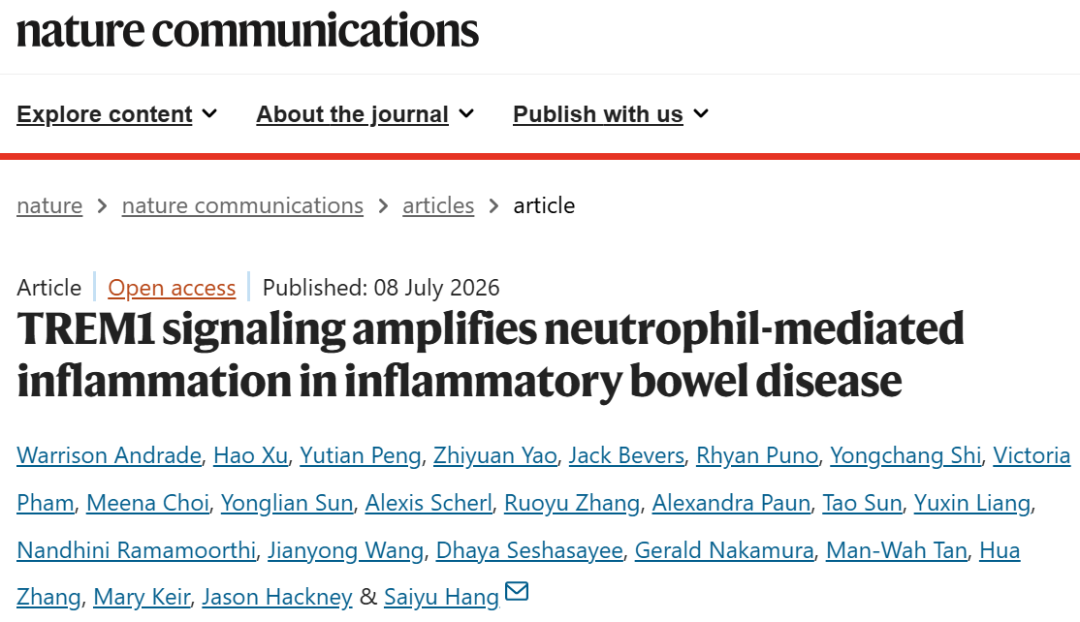This screenshot has height=622, width=1080.
Task: Open corresponding author Saiyu Hang
Action: (x=441, y=597)
